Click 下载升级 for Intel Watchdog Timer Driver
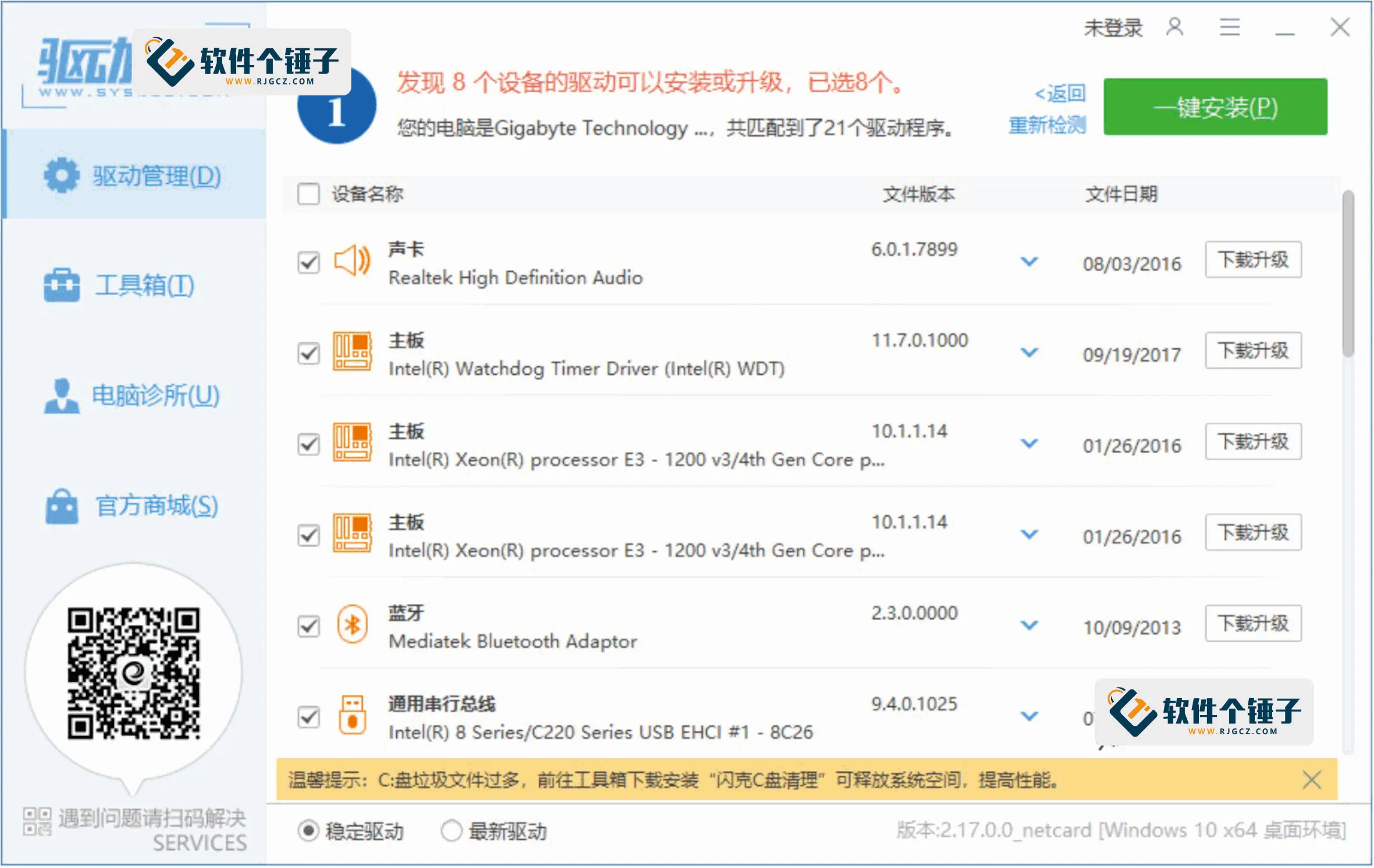This screenshot has height=868, width=1374. [x=1253, y=350]
